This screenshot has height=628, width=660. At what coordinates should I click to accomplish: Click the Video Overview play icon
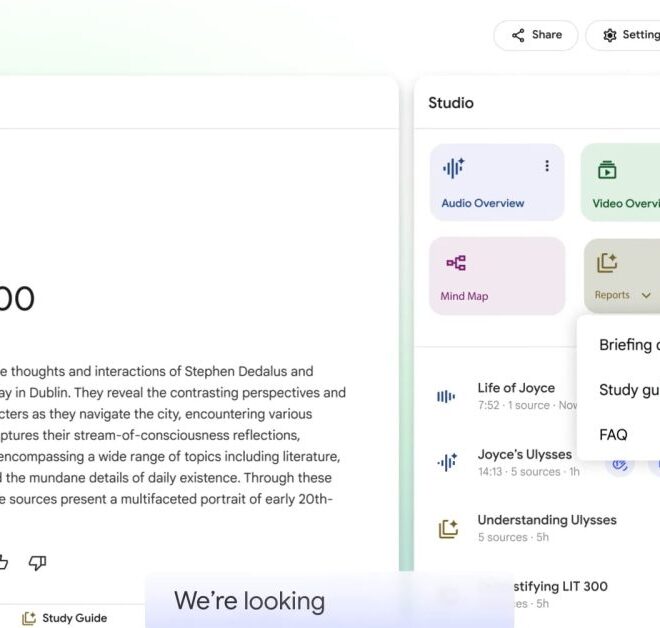(x=607, y=170)
